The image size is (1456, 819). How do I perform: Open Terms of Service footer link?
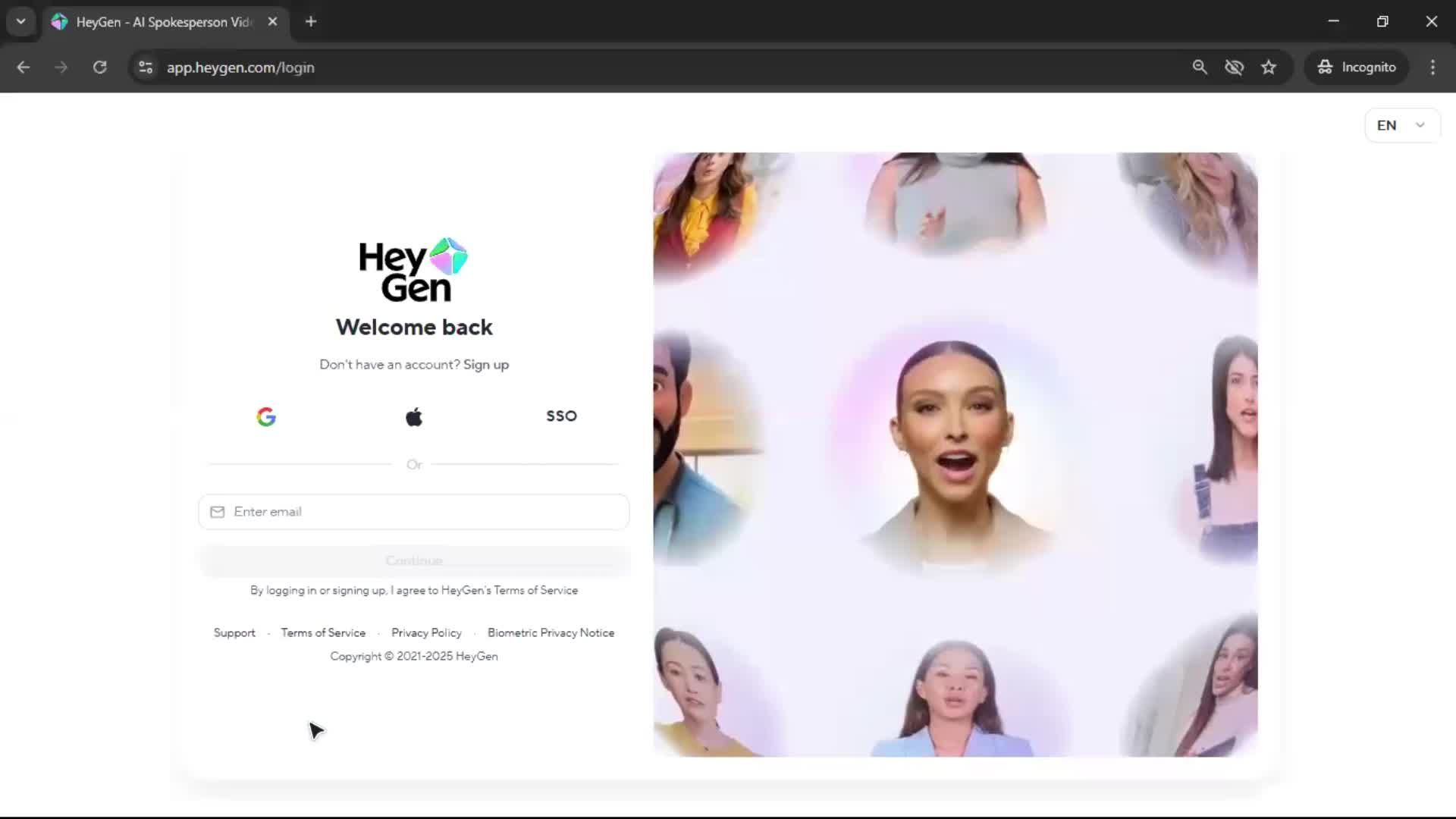click(323, 632)
